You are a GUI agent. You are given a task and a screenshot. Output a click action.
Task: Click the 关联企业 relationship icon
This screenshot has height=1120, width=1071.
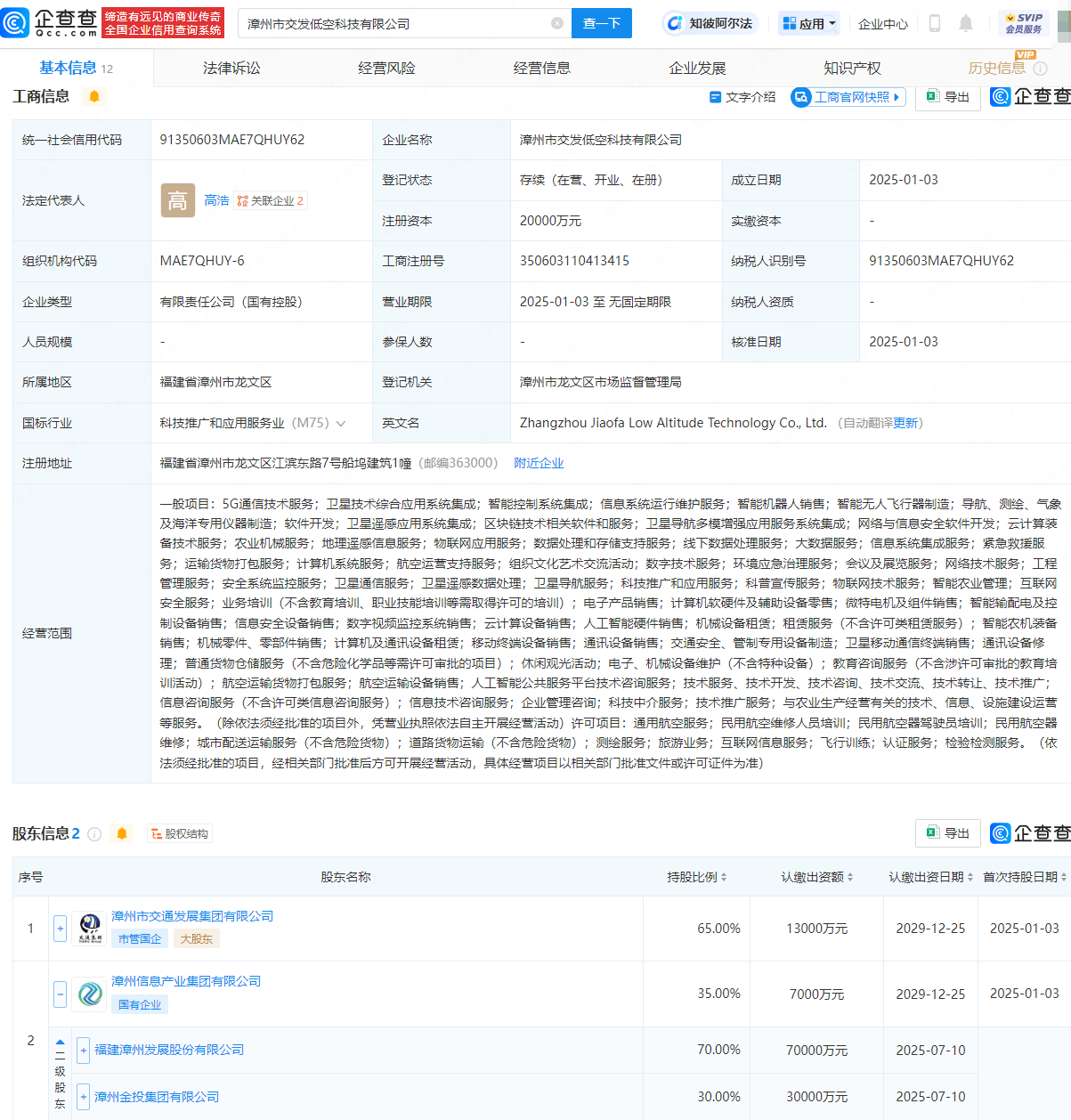coord(242,201)
